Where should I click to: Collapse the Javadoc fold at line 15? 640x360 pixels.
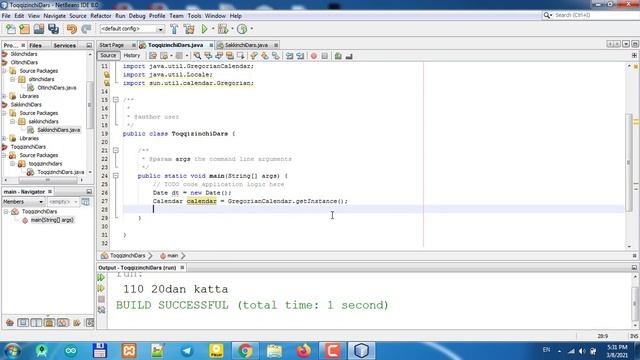click(116, 100)
